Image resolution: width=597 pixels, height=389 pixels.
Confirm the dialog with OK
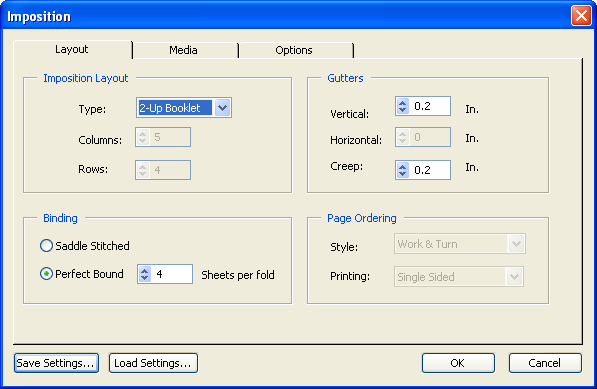(458, 363)
